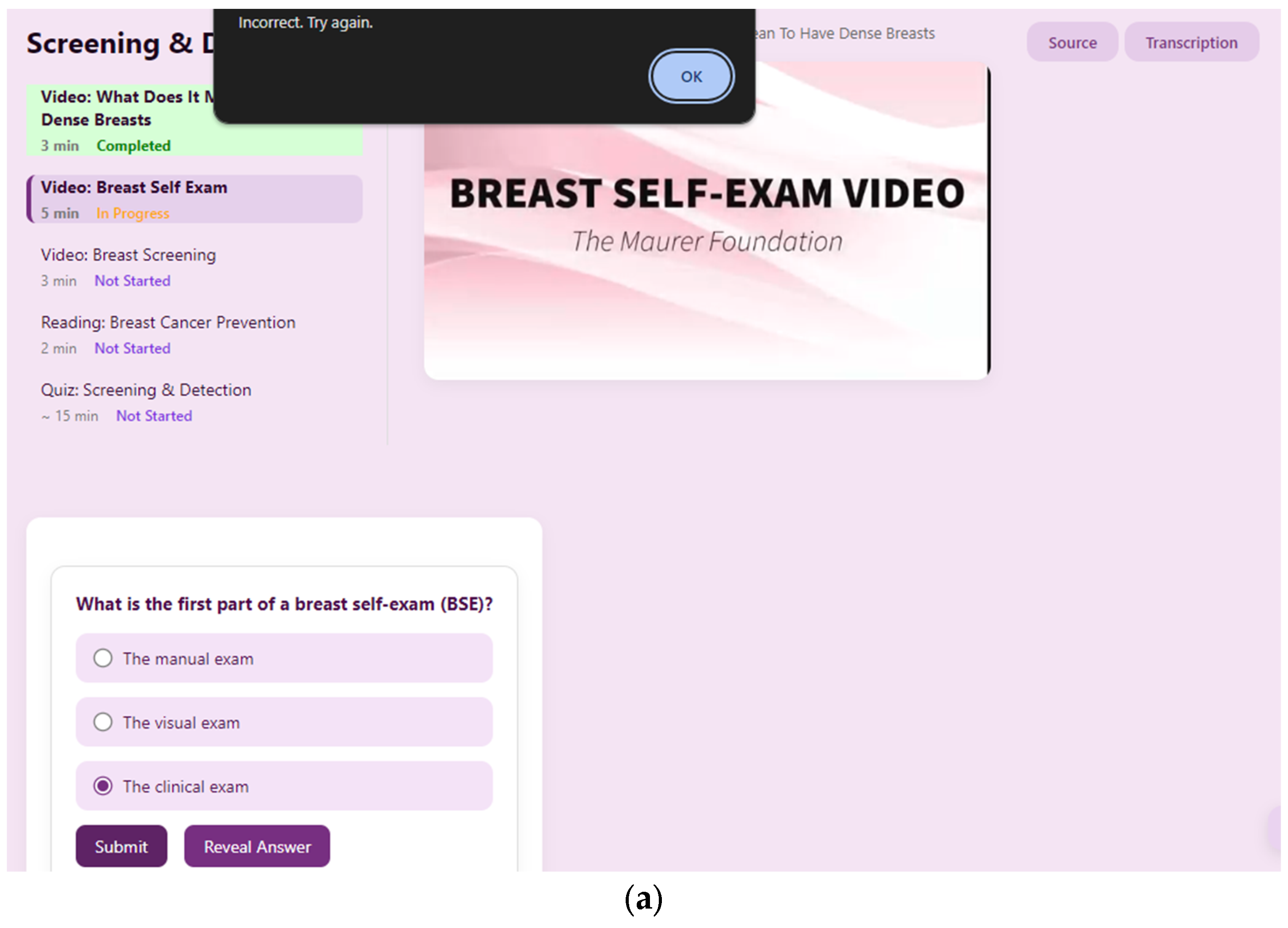Submit the quiz answer

121,846
